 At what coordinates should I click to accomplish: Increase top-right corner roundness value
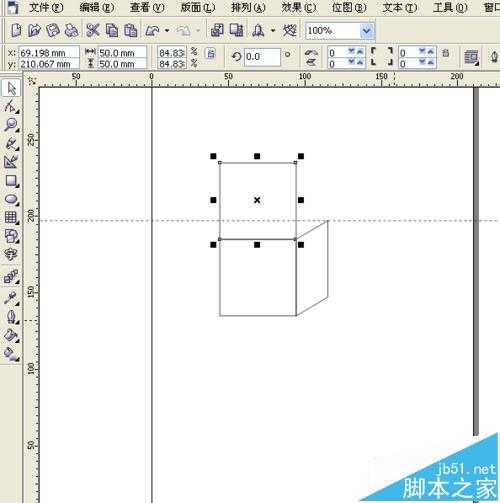(431, 51)
